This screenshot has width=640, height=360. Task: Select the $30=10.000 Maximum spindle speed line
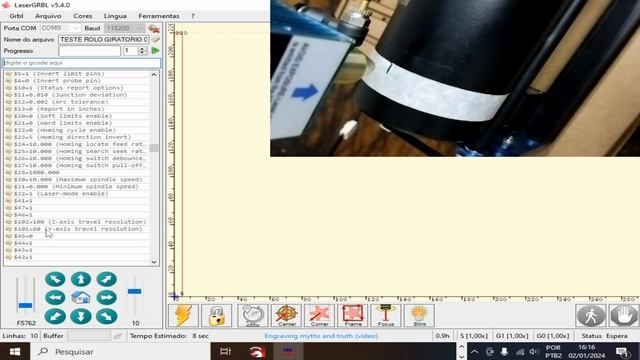pos(76,179)
